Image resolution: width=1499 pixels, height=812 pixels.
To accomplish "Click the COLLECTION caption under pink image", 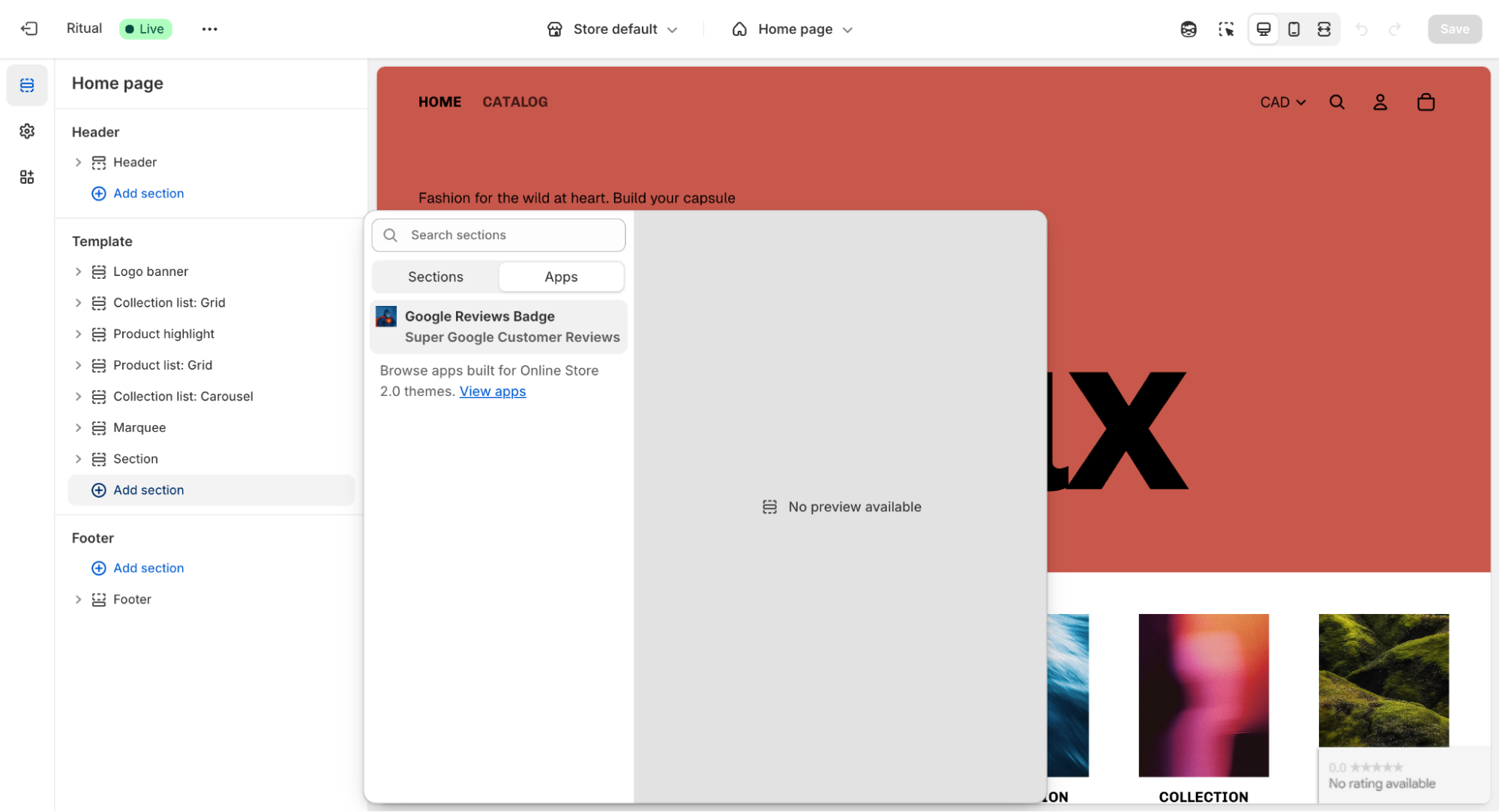I will point(1203,797).
